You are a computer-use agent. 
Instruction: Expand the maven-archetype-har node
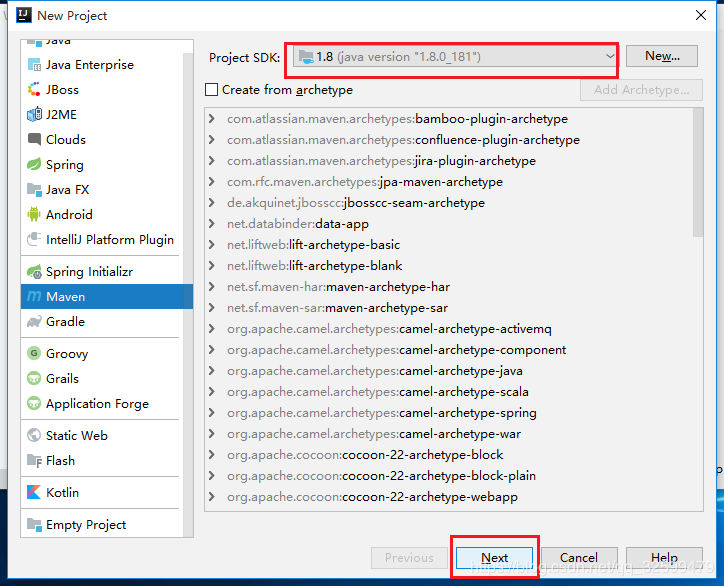[x=211, y=287]
